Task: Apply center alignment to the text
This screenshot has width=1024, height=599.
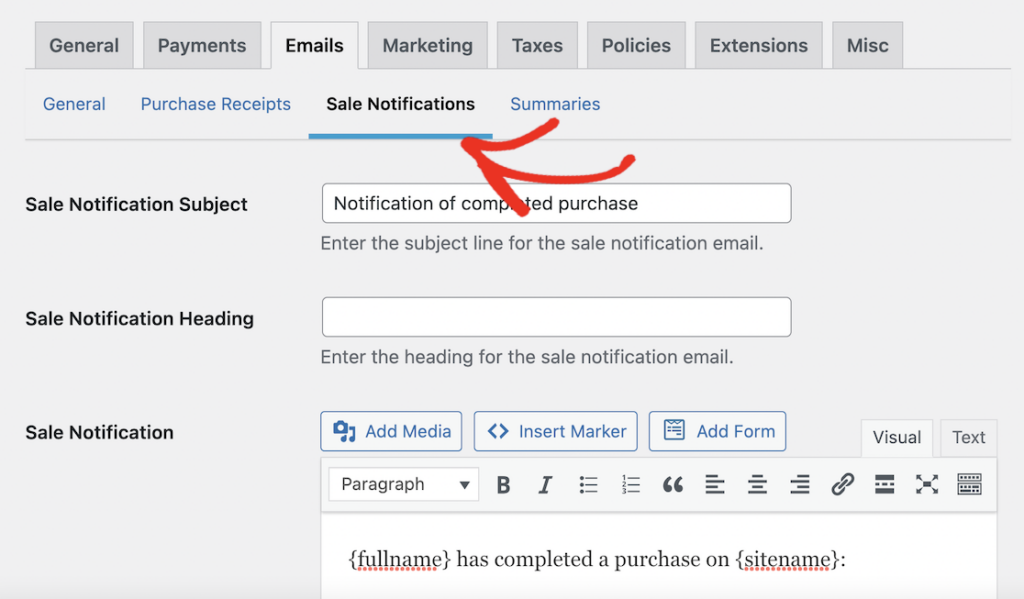Action: tap(757, 485)
